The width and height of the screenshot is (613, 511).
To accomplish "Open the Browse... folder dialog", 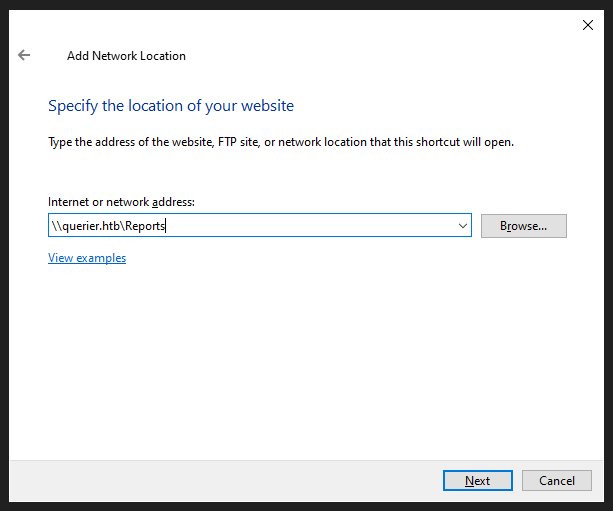I will point(523,226).
